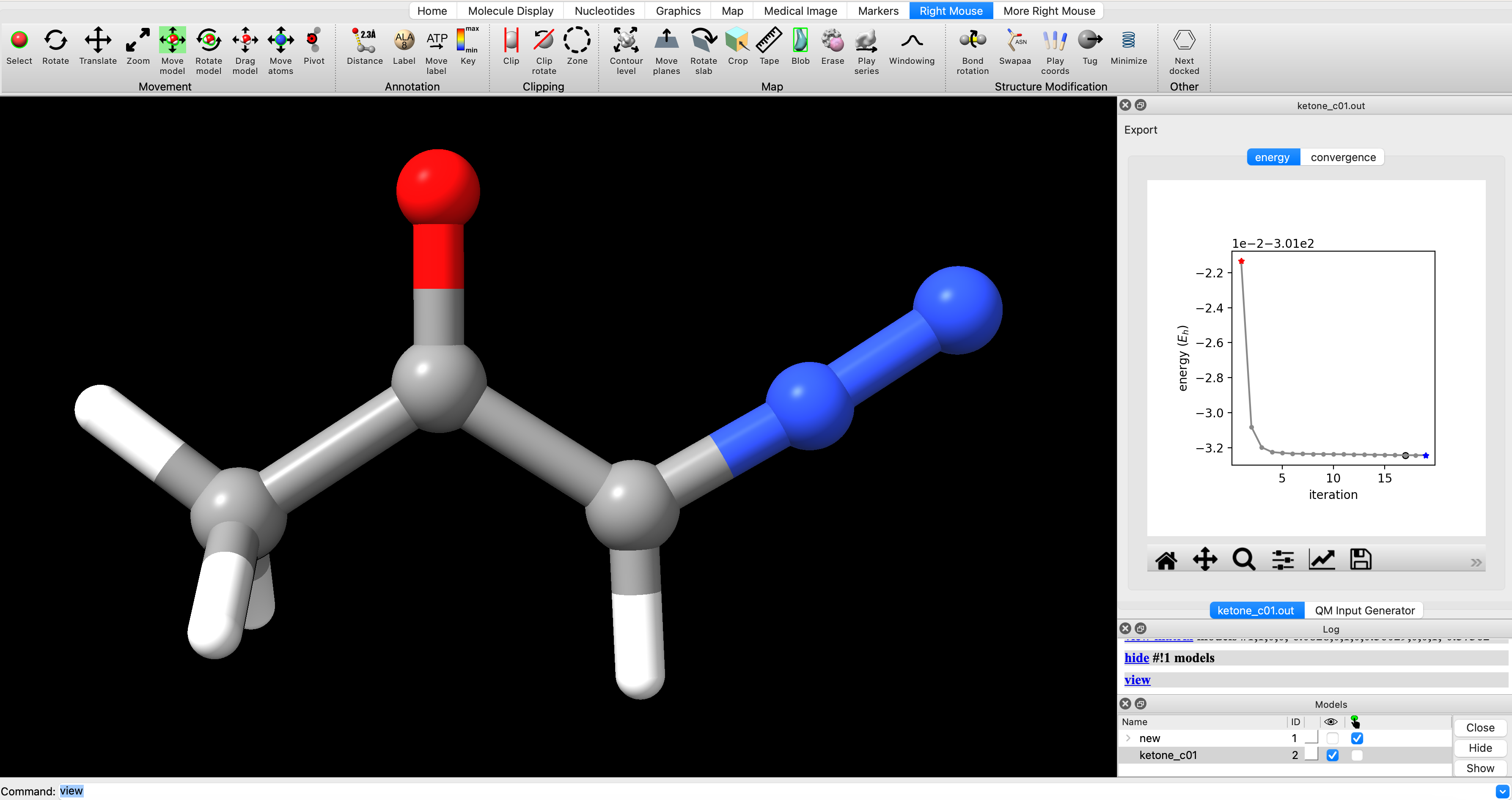Click the Play coords tool
The image size is (1512, 800).
point(1055,40)
